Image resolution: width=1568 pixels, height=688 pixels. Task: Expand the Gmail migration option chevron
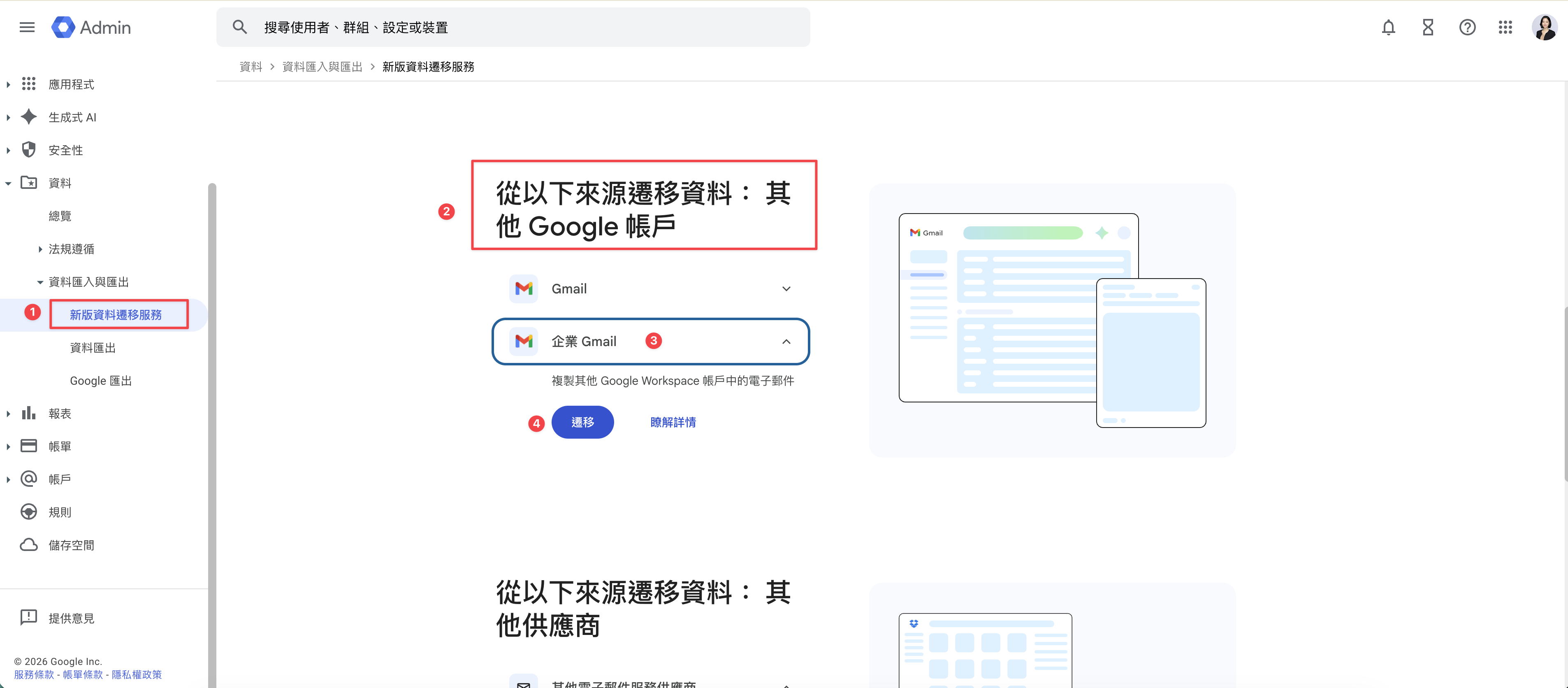pyautogui.click(x=786, y=288)
